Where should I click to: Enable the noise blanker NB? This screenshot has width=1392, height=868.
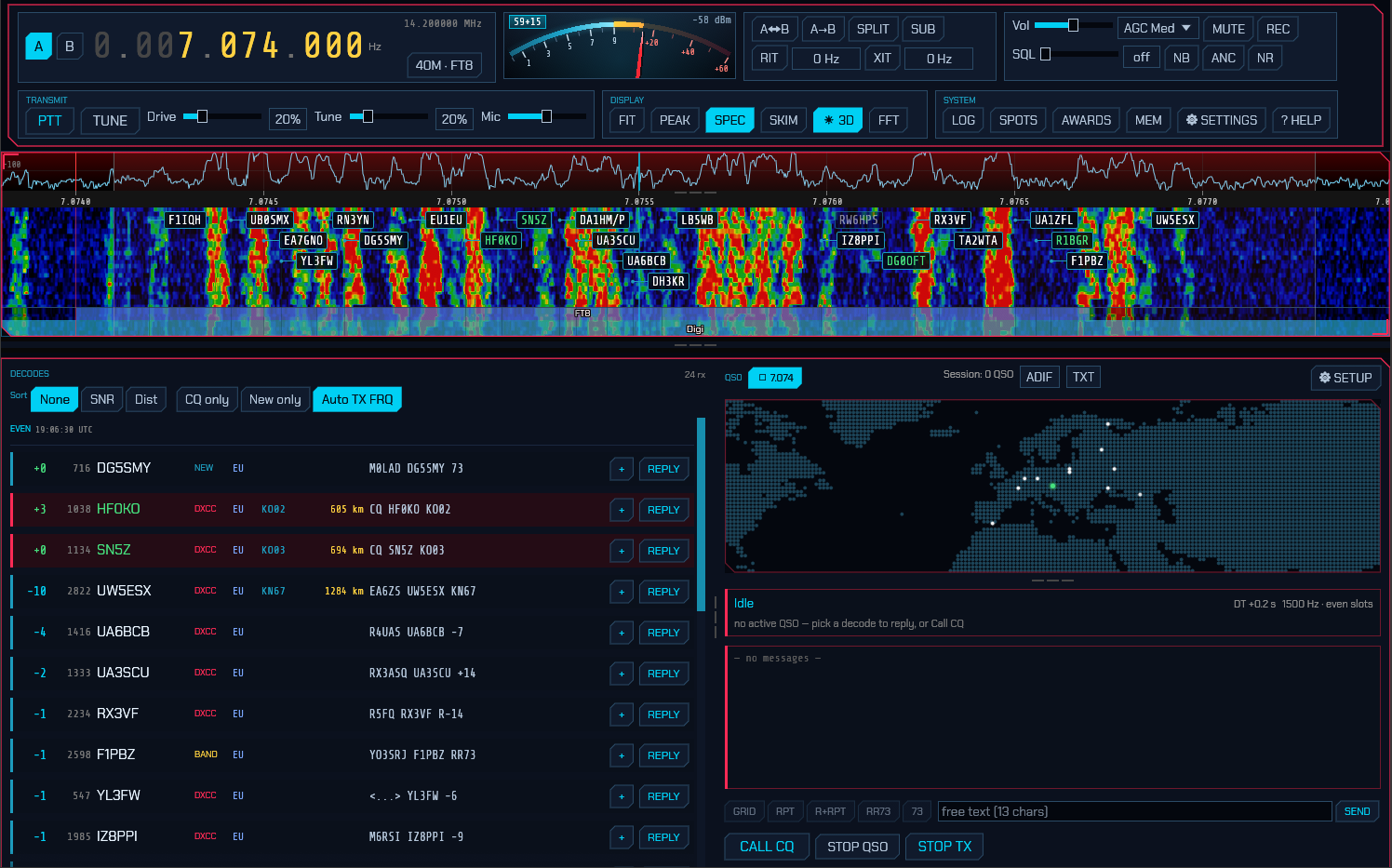(x=1181, y=58)
